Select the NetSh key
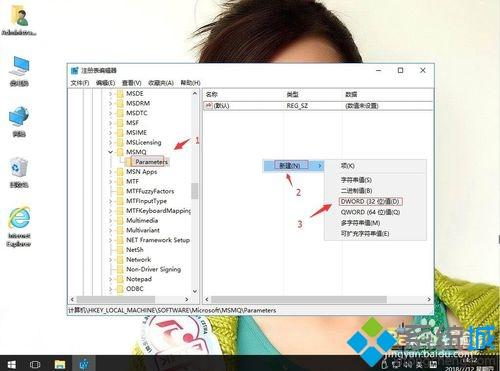Screen dimensions: 500x371 tap(135, 250)
